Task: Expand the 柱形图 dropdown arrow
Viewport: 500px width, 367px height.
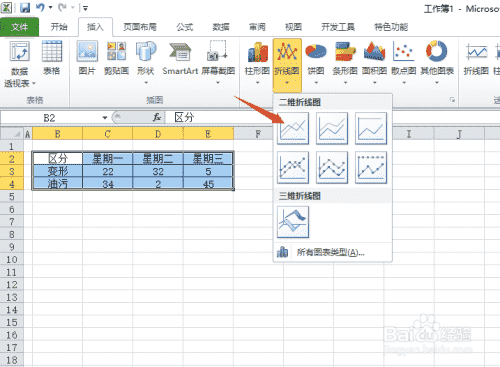Action: point(257,82)
